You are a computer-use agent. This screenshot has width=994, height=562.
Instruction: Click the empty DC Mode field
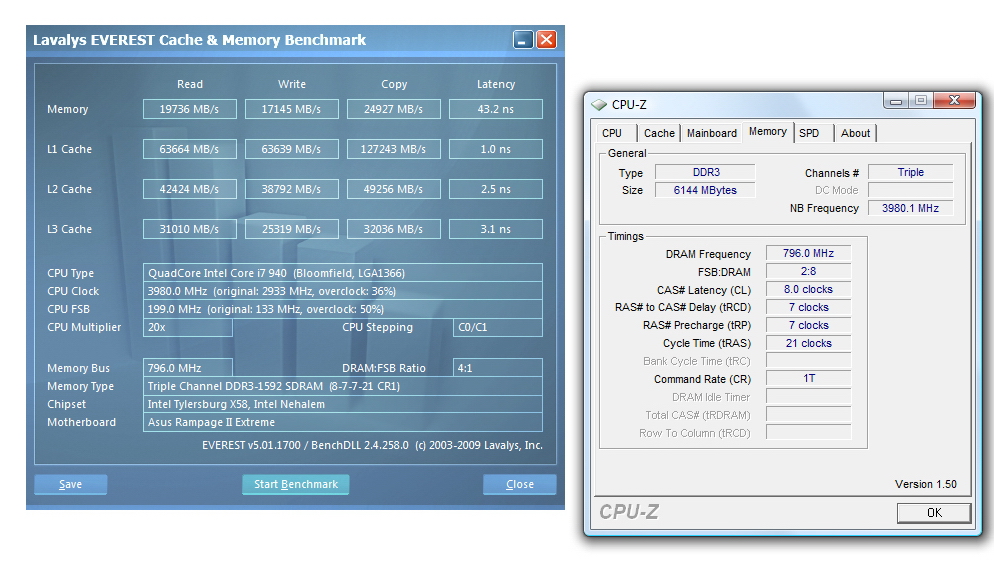[x=910, y=190]
